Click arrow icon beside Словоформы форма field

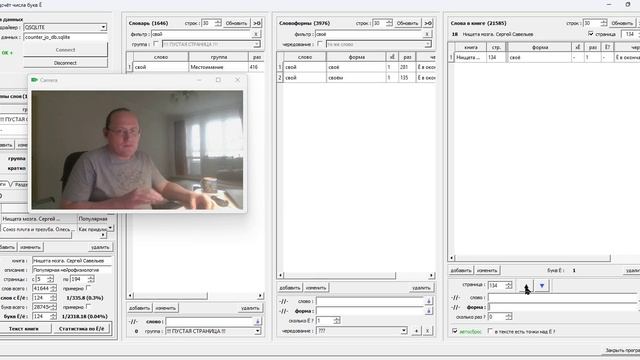pyautogui.click(x=429, y=311)
